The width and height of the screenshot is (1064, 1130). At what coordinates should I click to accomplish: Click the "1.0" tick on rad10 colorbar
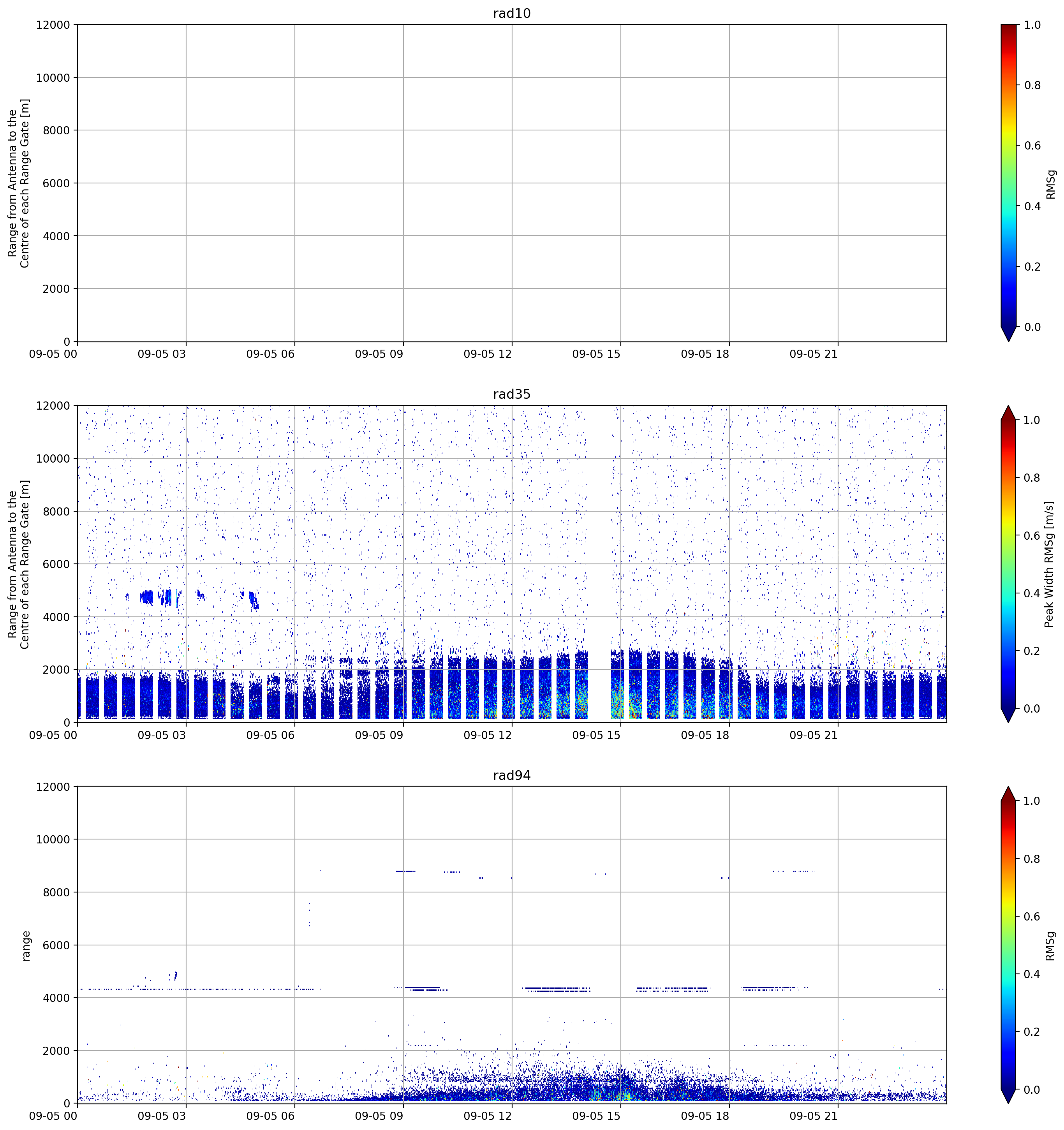click(x=1032, y=25)
